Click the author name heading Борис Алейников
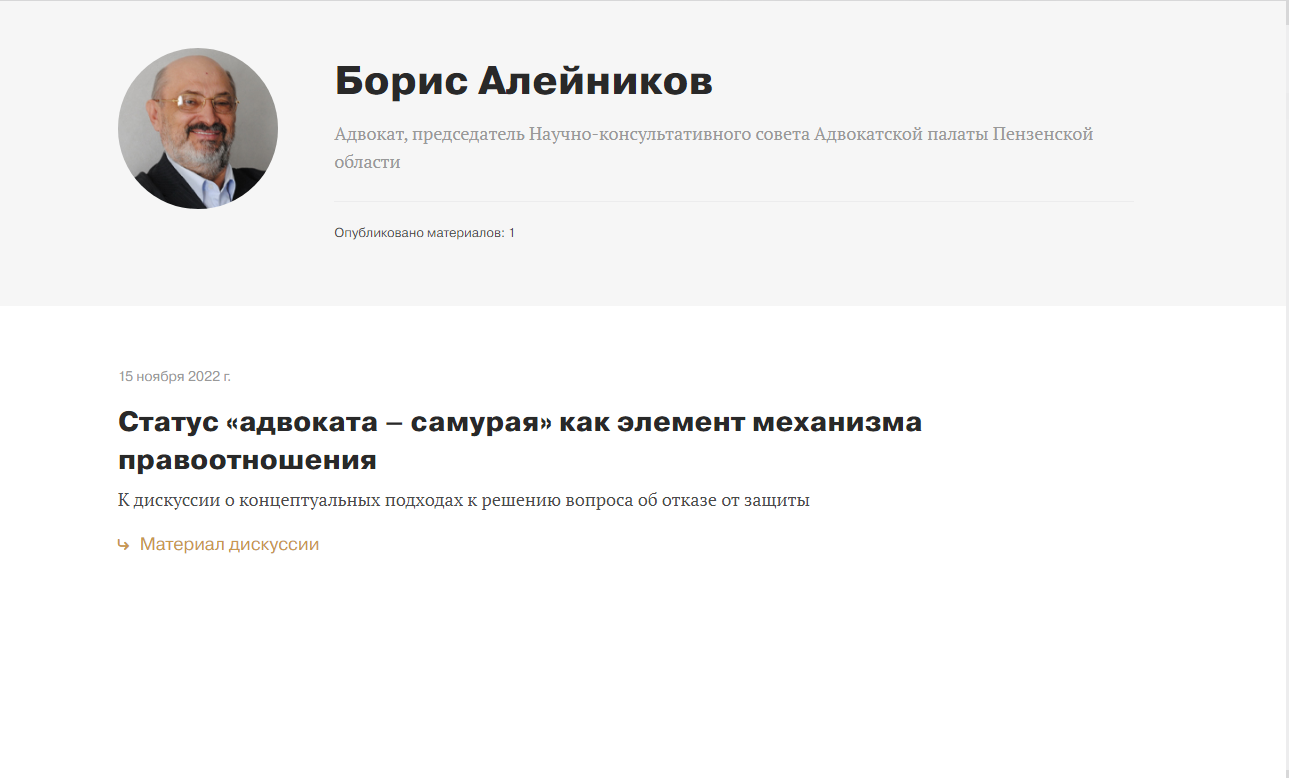The image size is (1289, 778). click(x=523, y=81)
